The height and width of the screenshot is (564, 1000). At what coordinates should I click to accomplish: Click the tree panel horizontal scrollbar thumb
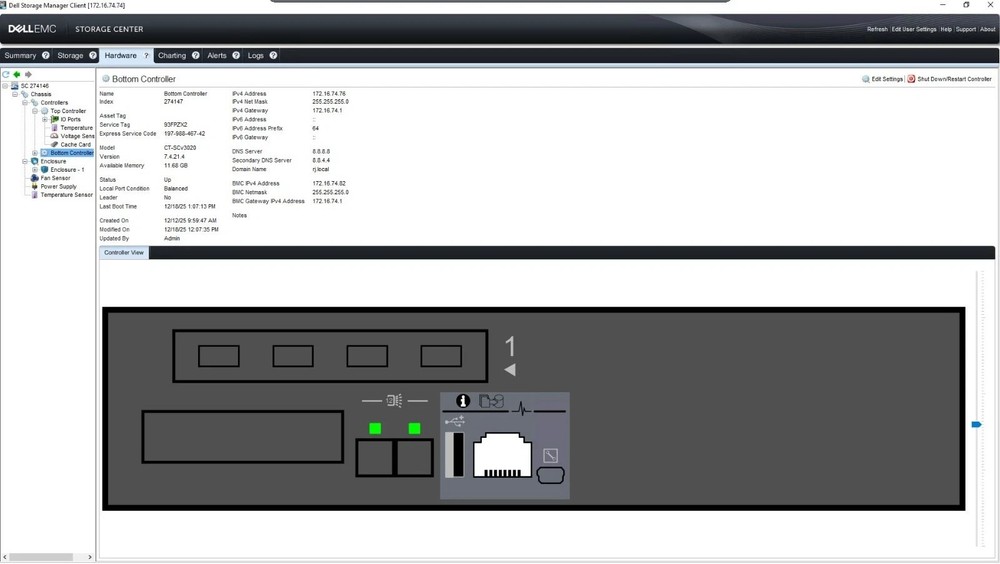click(x=41, y=557)
